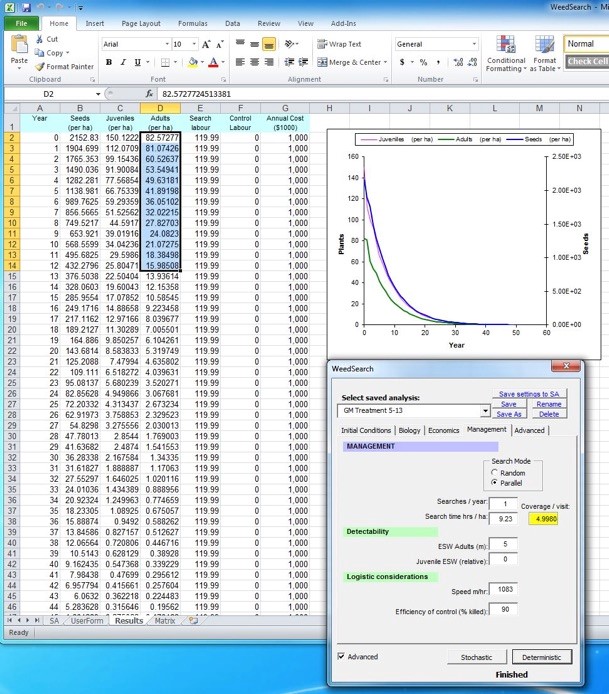The width and height of the screenshot is (609, 694).
Task: Click the Increase Indent icon
Action: (x=303, y=62)
